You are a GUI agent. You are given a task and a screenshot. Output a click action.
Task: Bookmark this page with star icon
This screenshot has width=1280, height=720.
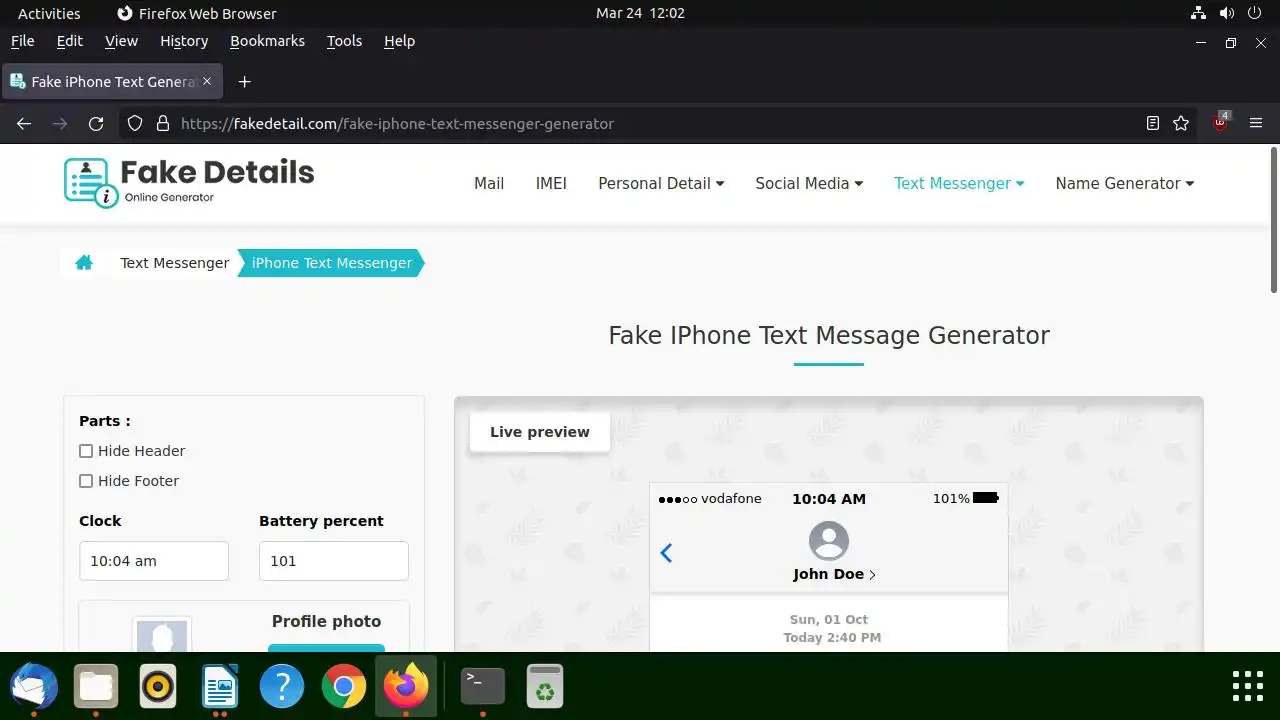(x=1181, y=124)
